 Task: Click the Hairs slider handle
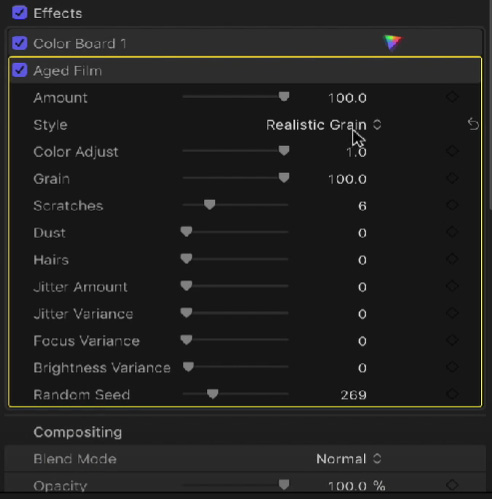pyautogui.click(x=186, y=259)
